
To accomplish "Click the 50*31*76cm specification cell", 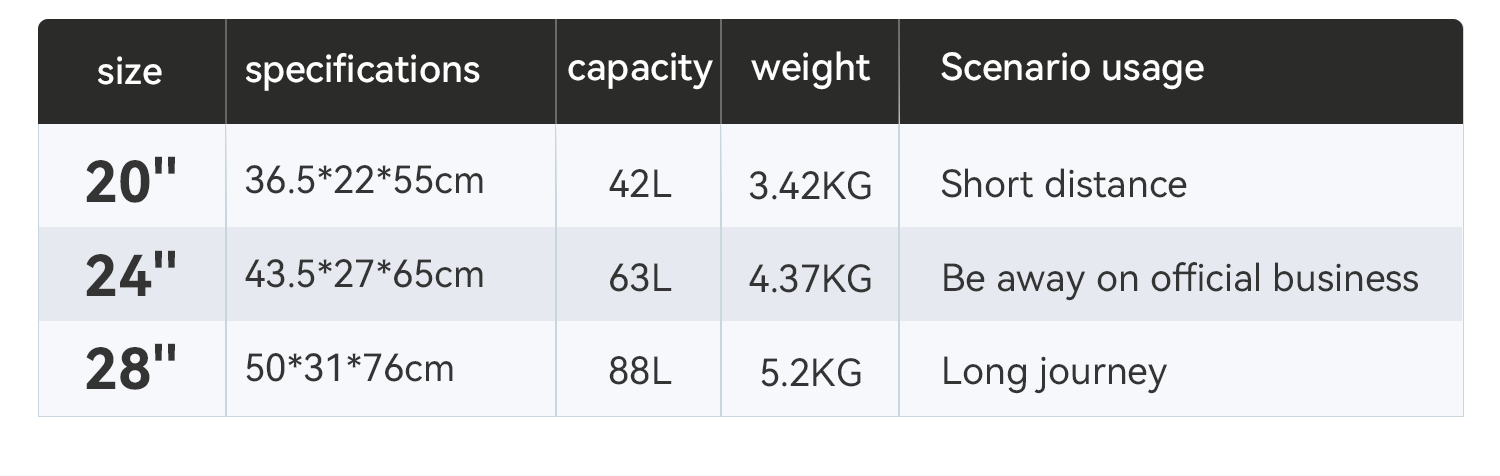I will click(349, 369).
